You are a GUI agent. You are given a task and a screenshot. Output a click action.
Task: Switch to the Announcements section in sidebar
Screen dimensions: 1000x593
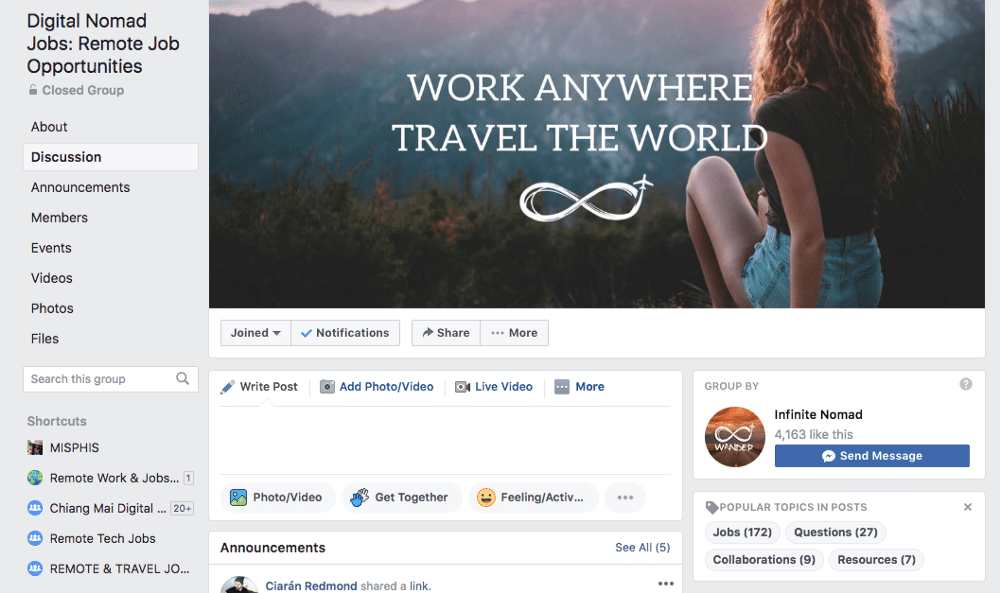point(80,187)
